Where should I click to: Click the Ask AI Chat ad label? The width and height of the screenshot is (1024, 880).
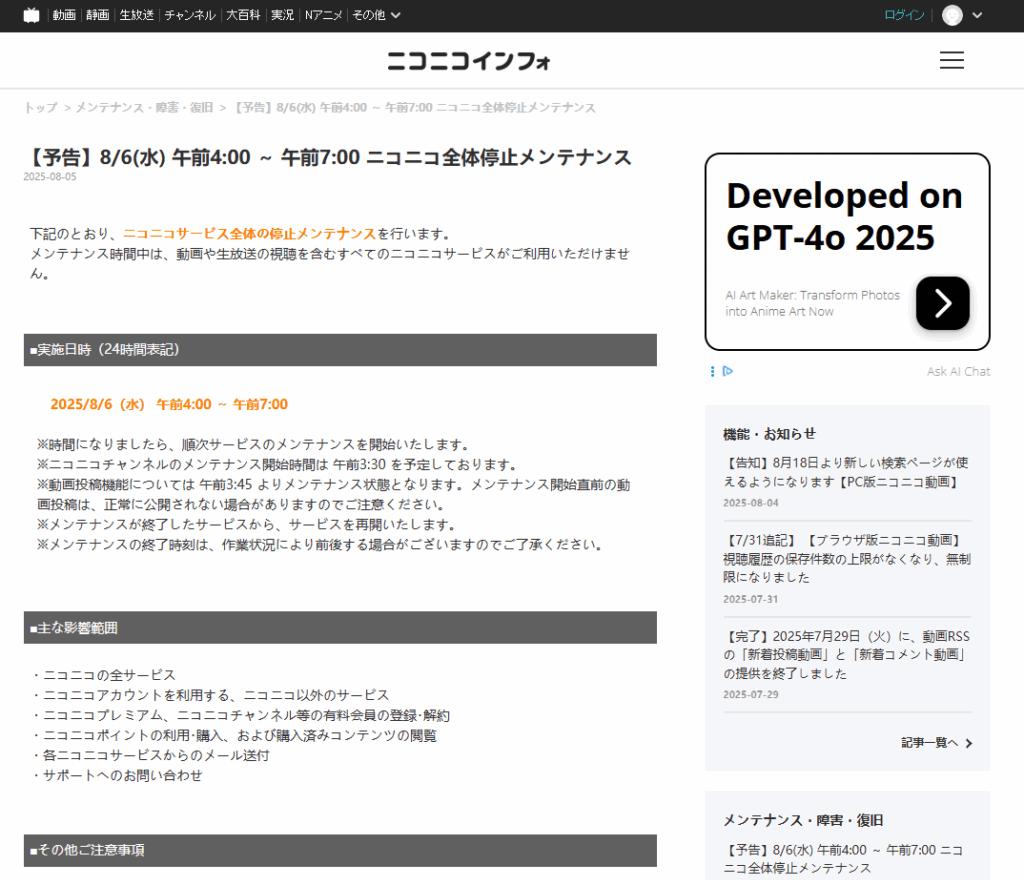click(958, 371)
